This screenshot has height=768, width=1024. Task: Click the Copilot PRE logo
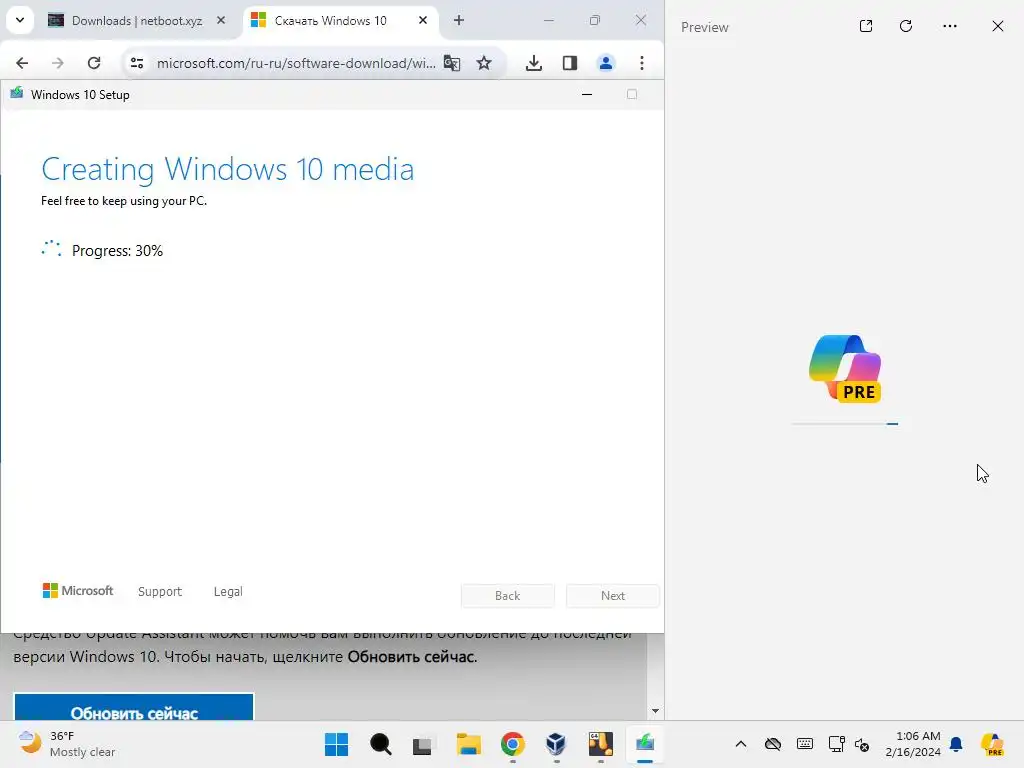click(x=845, y=368)
